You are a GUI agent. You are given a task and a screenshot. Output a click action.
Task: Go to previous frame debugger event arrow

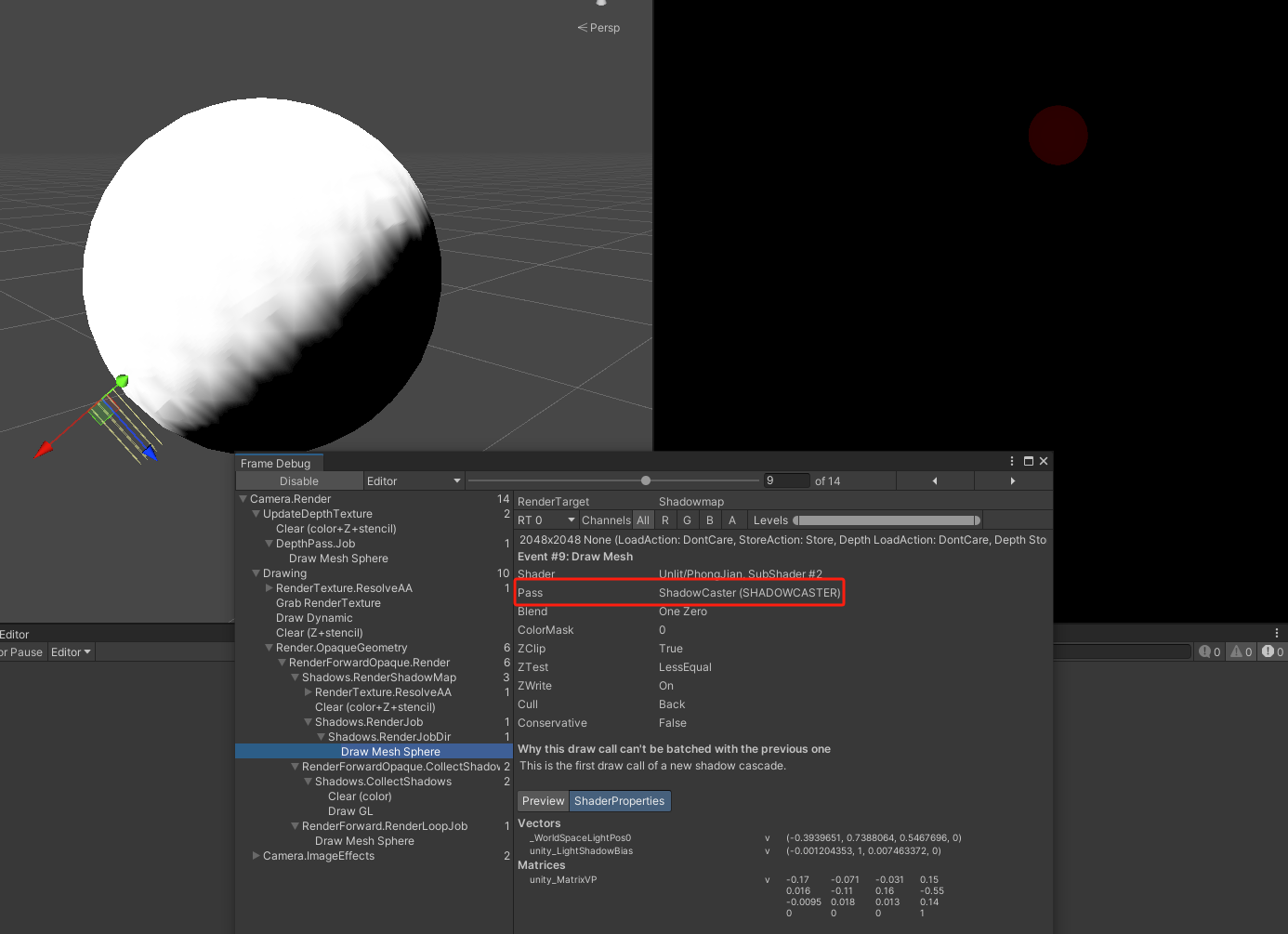[x=935, y=480]
